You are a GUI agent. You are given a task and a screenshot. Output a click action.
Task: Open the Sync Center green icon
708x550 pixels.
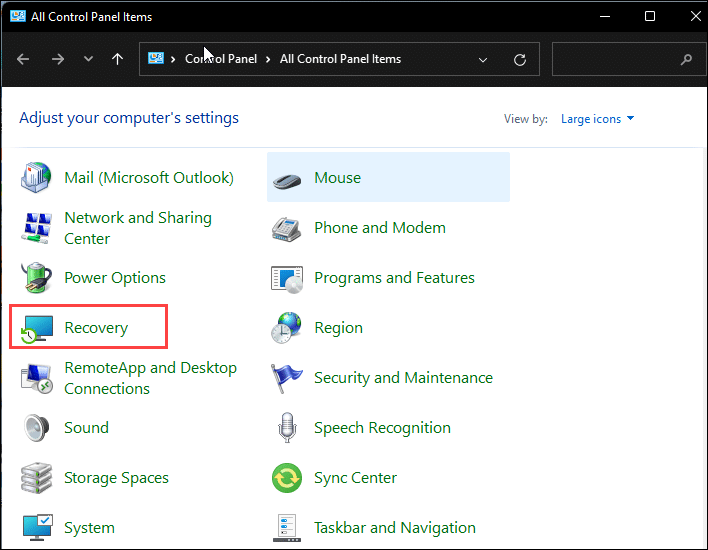(x=287, y=478)
